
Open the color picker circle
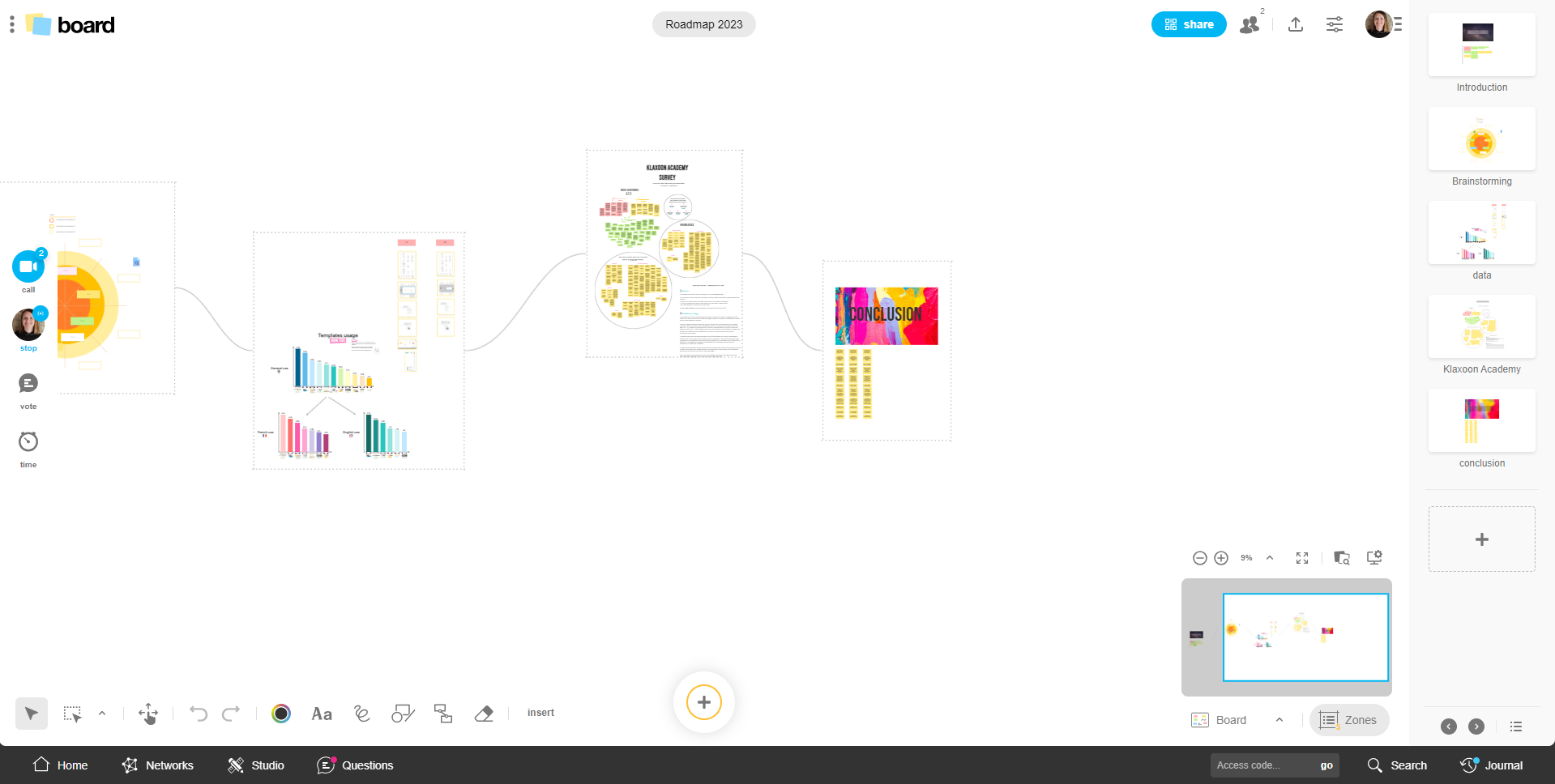click(x=281, y=714)
